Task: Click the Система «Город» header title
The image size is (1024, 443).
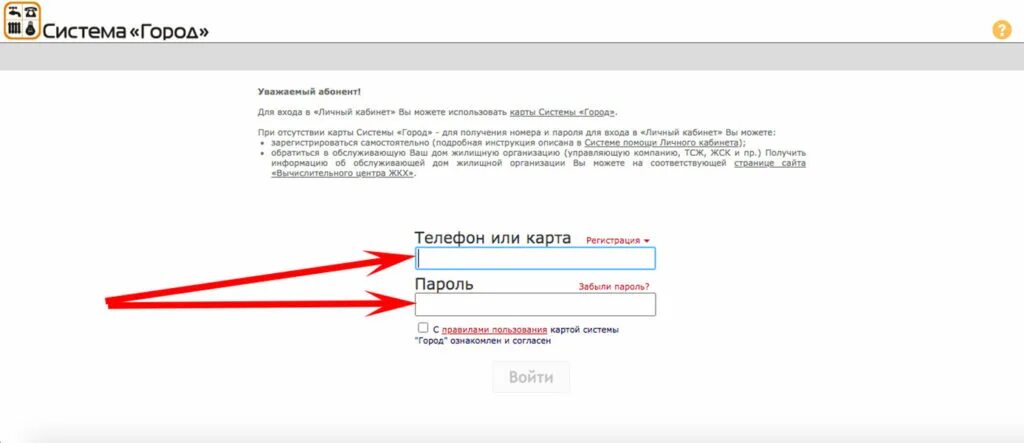Action: 125,31
